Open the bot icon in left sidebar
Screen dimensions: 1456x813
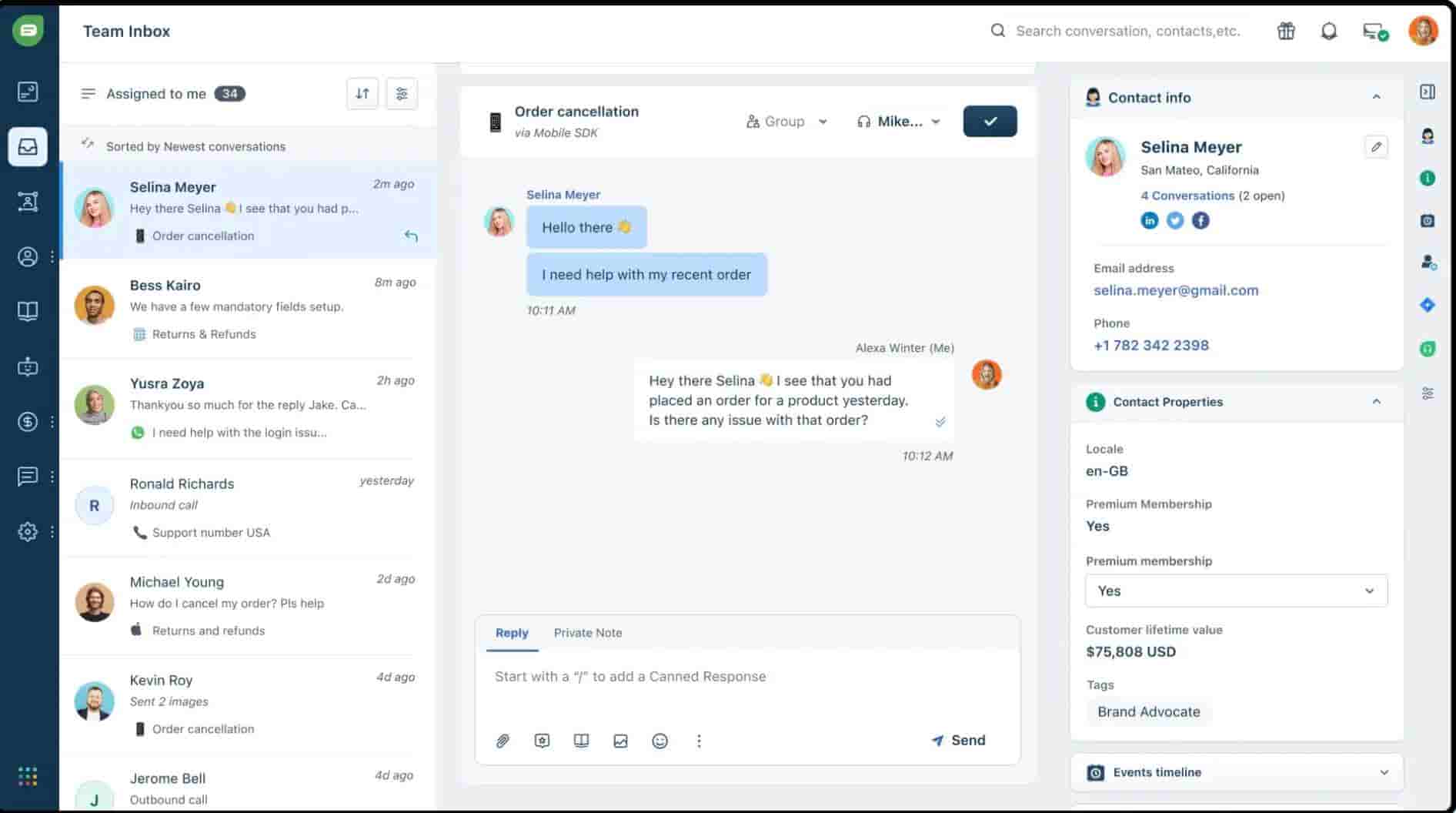tap(28, 366)
